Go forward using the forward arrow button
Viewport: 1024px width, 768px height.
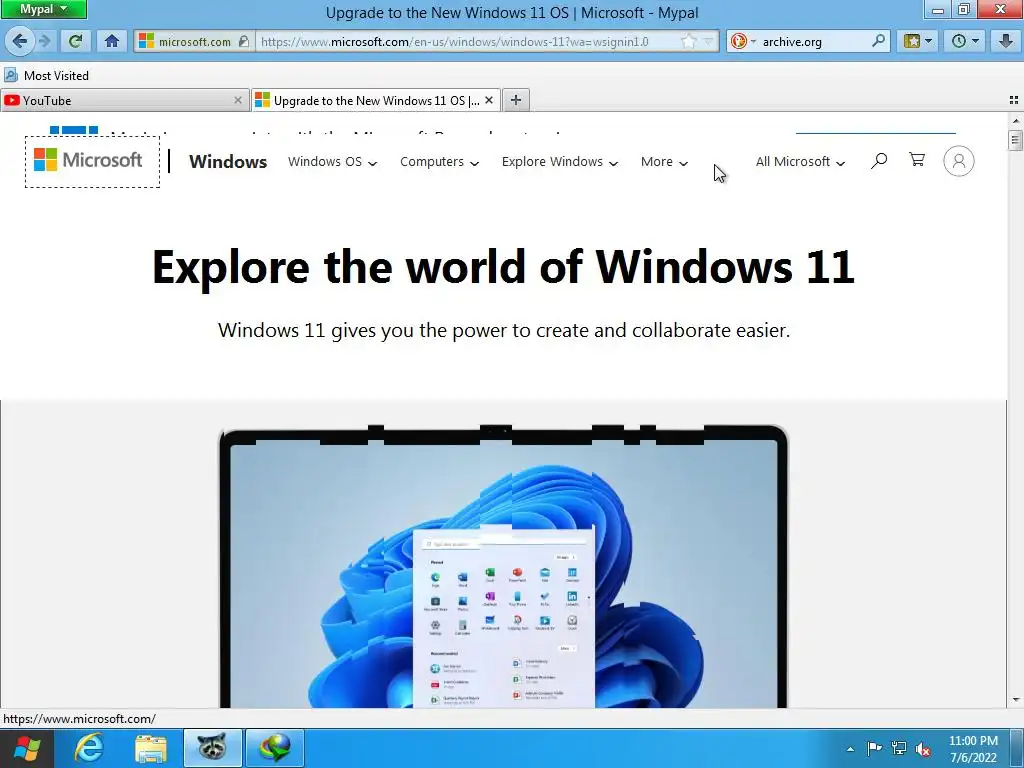44,41
